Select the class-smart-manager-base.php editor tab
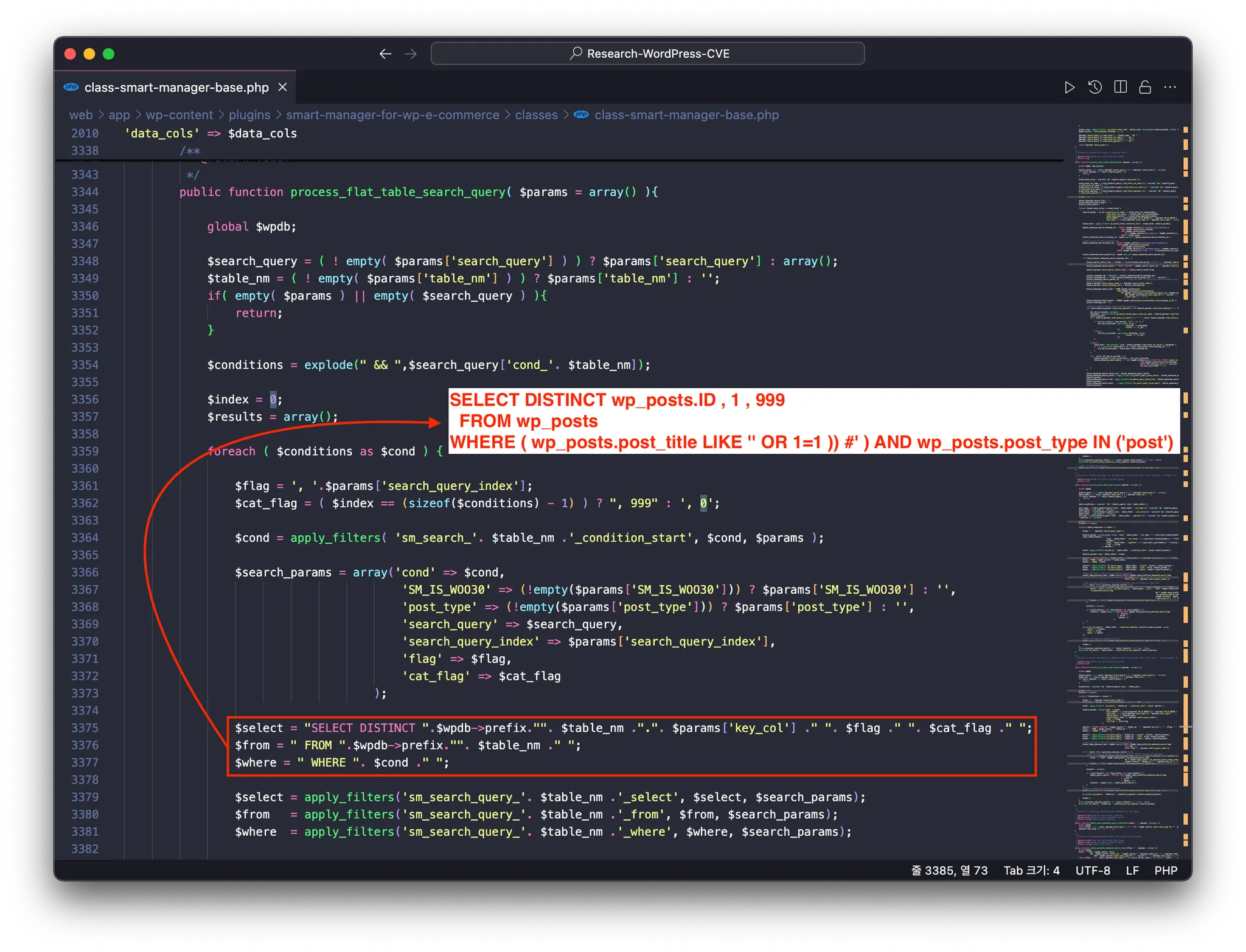Viewport: 1246px width, 952px height. (x=176, y=88)
